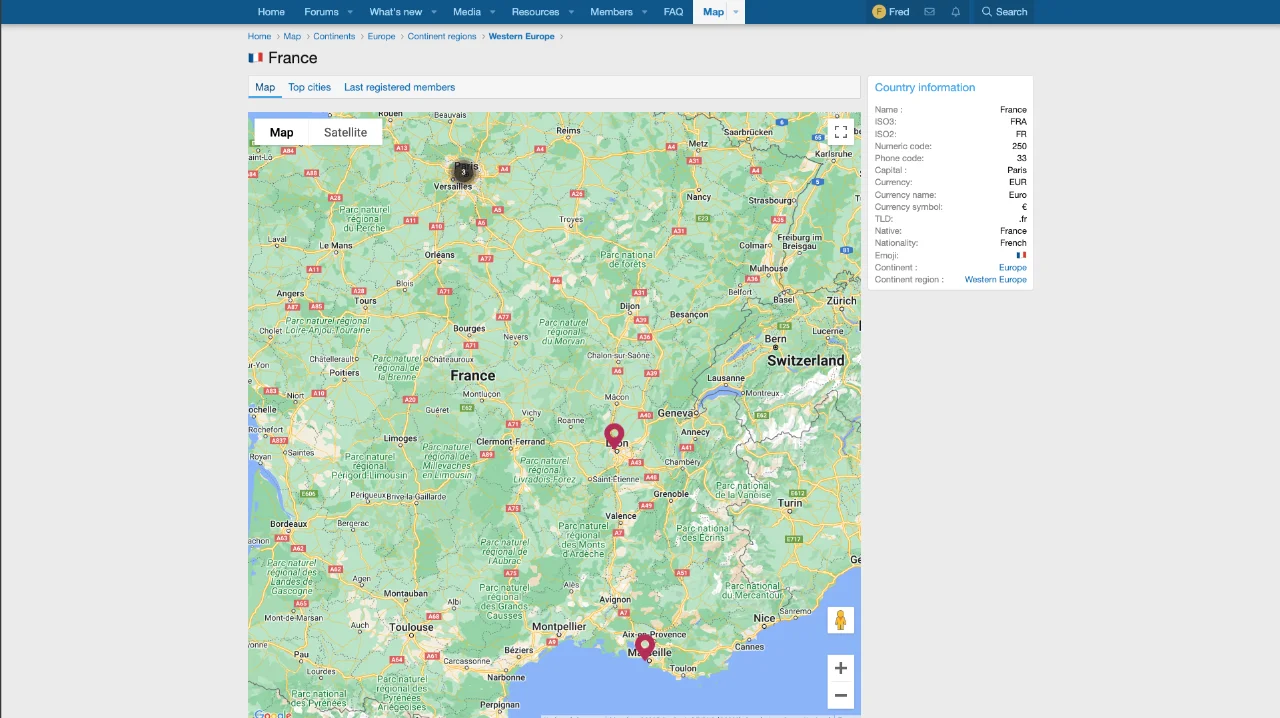The width and height of the screenshot is (1280, 718).
Task: Click the Home breadcrumb link
Action: 259,36
